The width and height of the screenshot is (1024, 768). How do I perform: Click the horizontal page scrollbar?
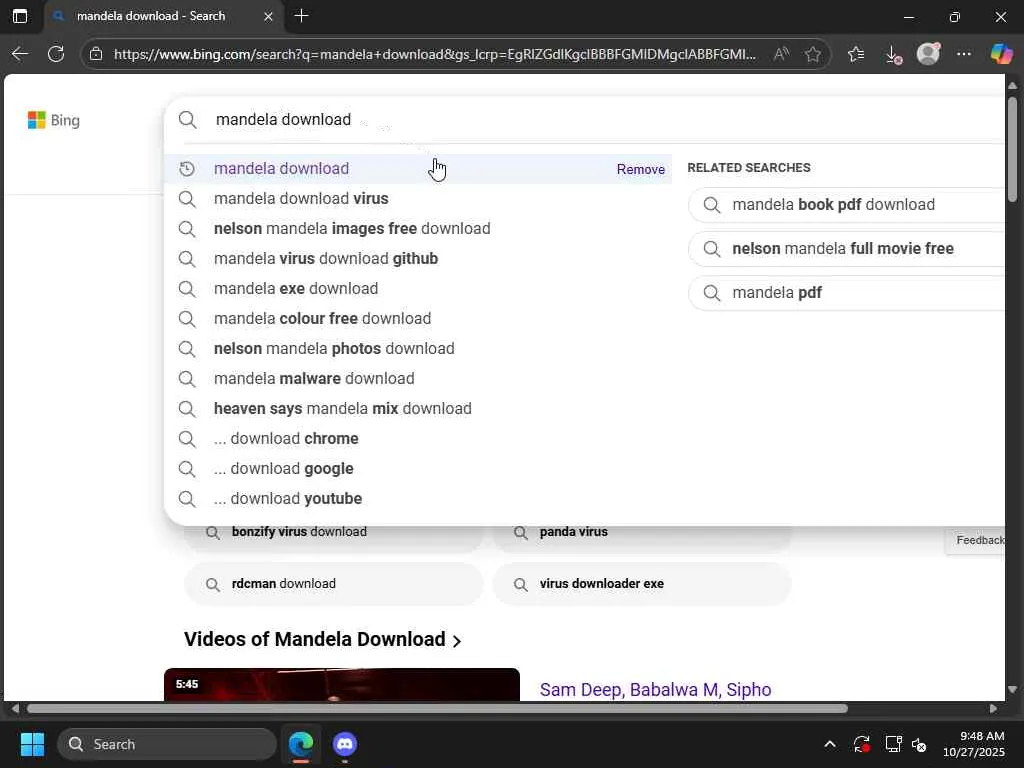click(437, 709)
